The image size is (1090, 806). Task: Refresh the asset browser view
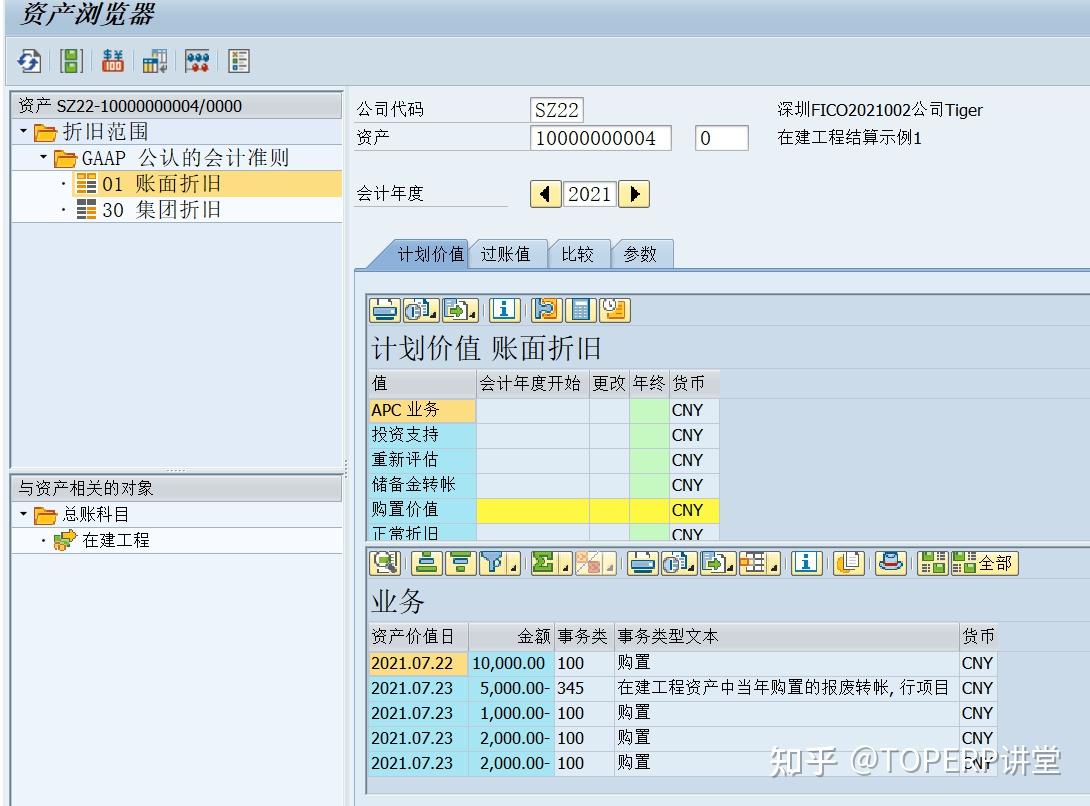point(28,61)
